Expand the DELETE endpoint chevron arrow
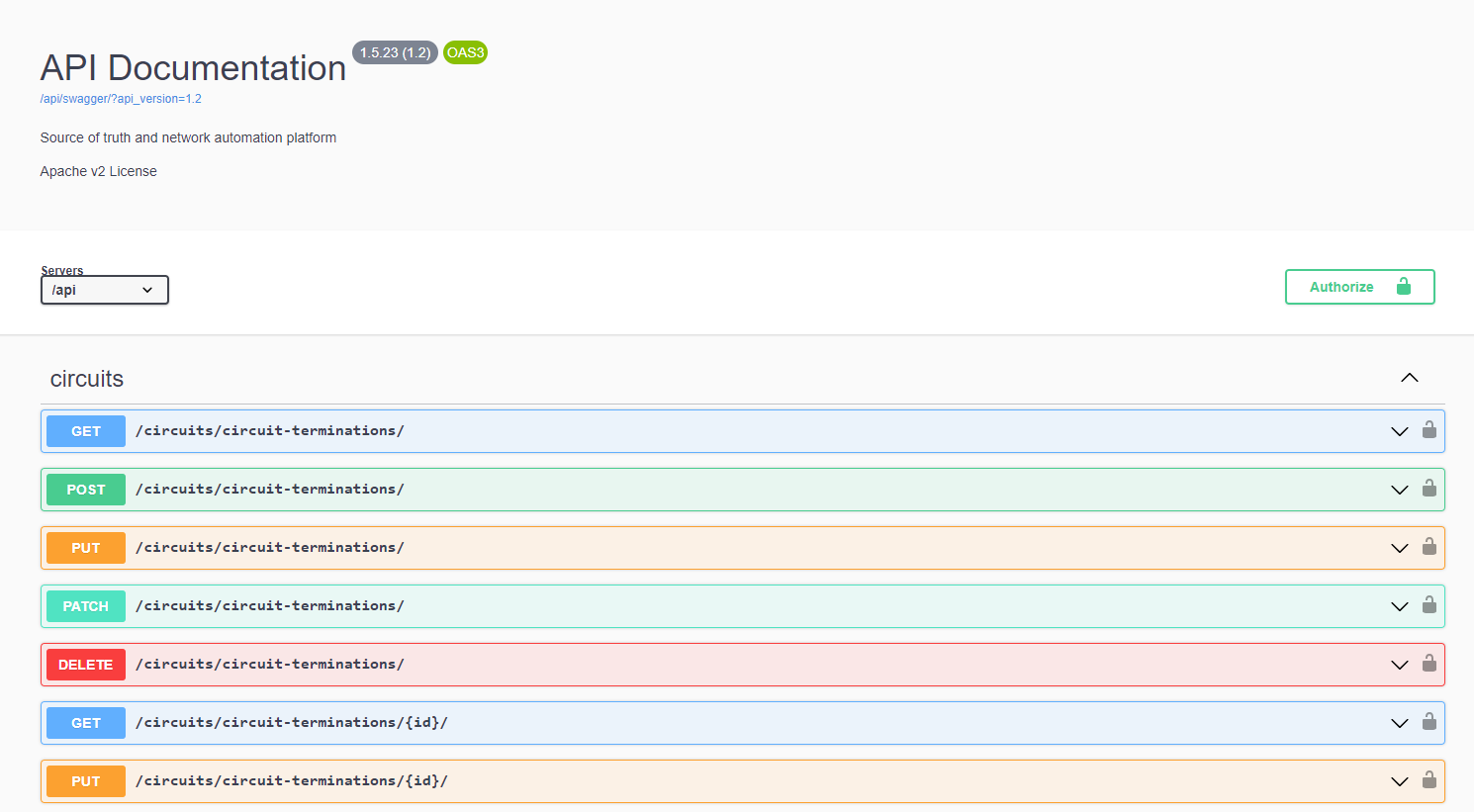This screenshot has height=812, width=1474. click(1399, 665)
